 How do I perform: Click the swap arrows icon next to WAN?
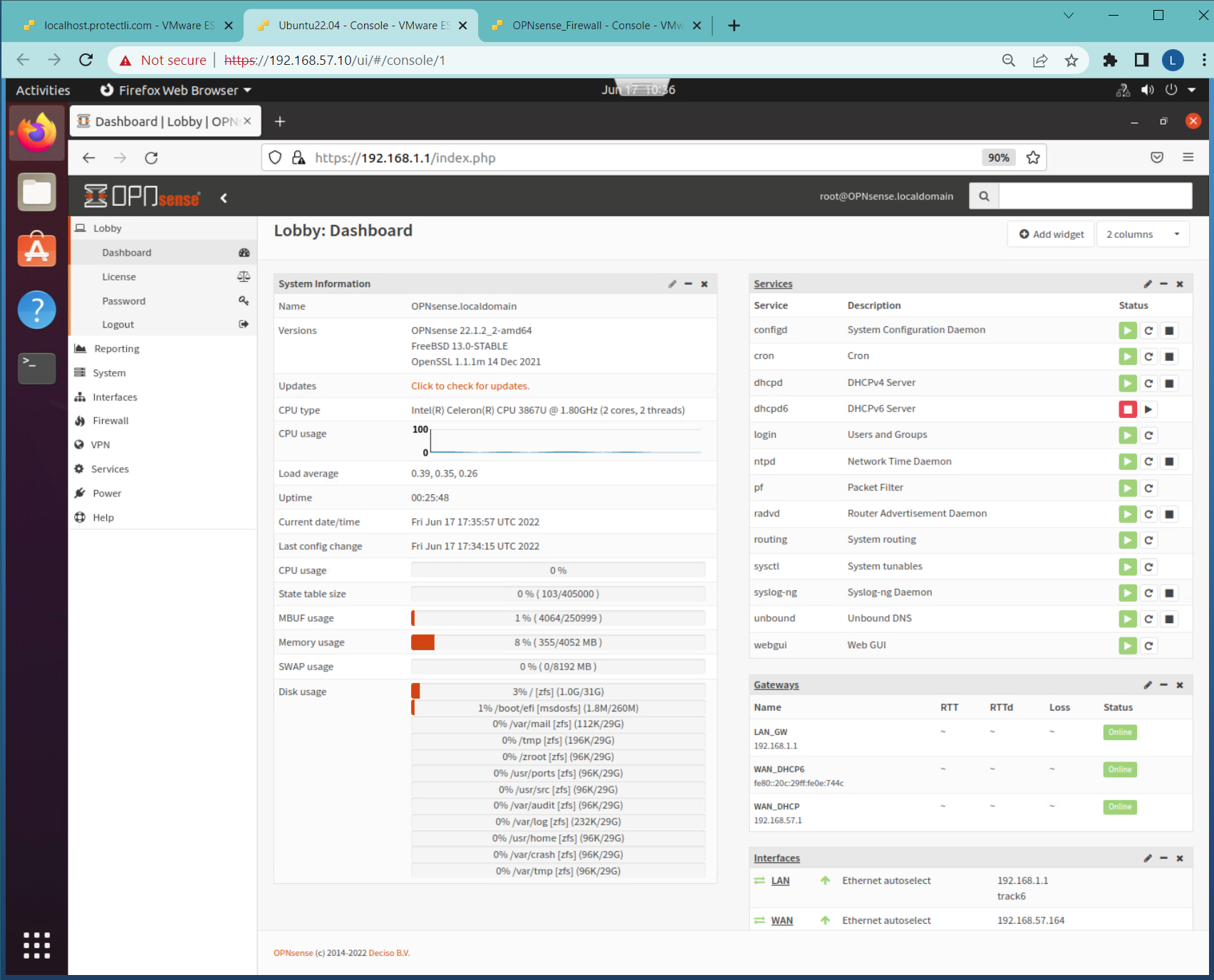[x=759, y=920]
